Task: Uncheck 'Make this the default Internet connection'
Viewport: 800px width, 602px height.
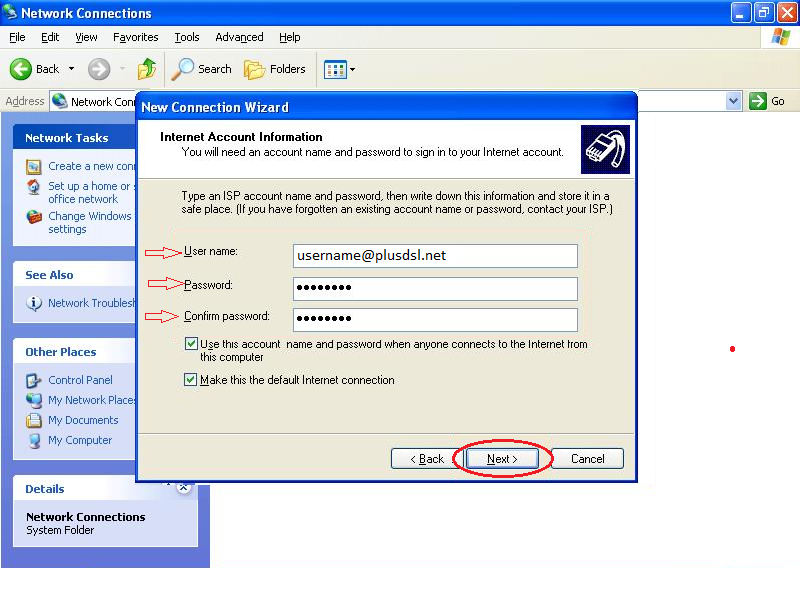Action: coord(191,380)
